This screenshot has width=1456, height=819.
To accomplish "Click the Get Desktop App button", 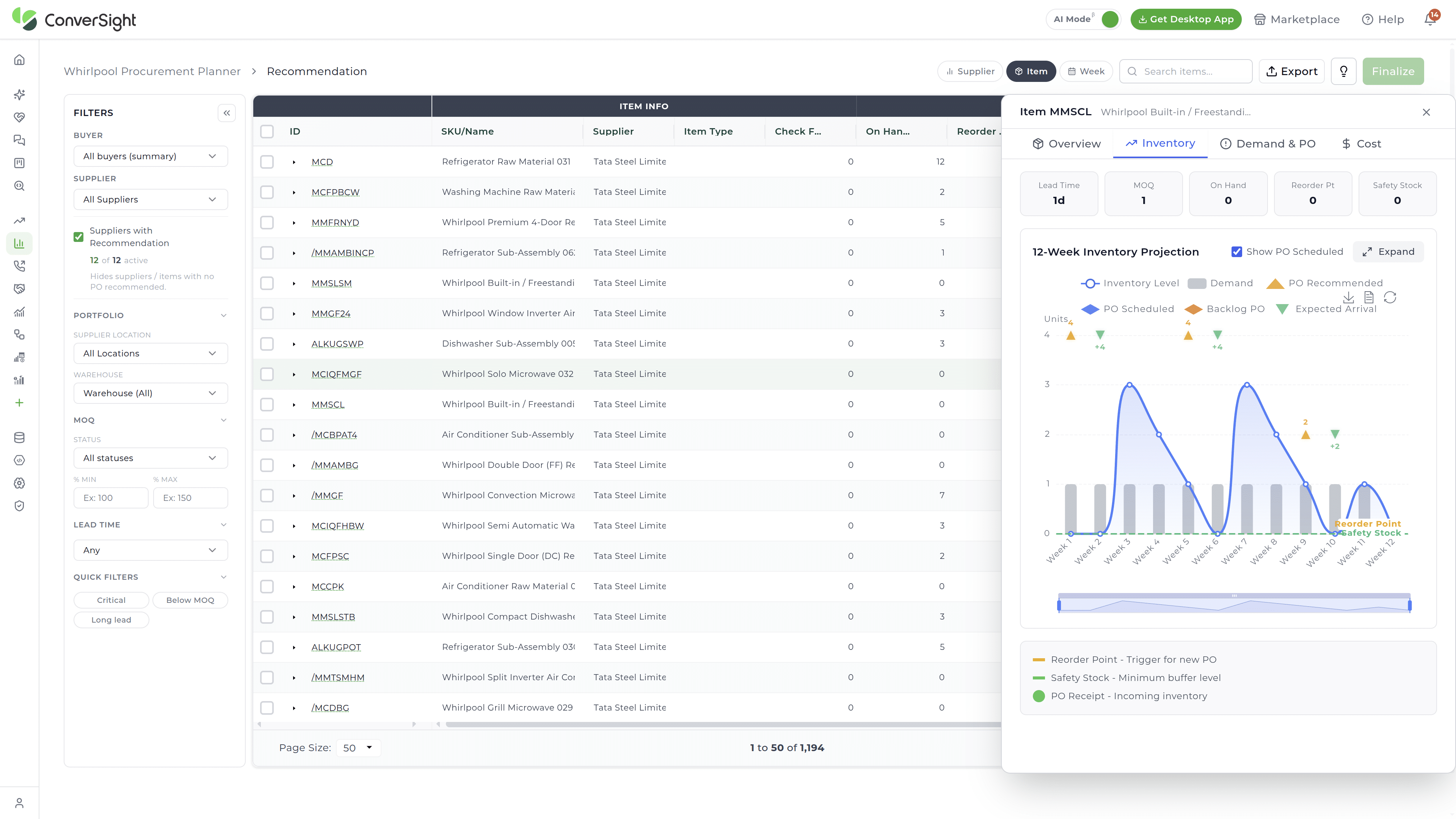I will click(x=1186, y=19).
